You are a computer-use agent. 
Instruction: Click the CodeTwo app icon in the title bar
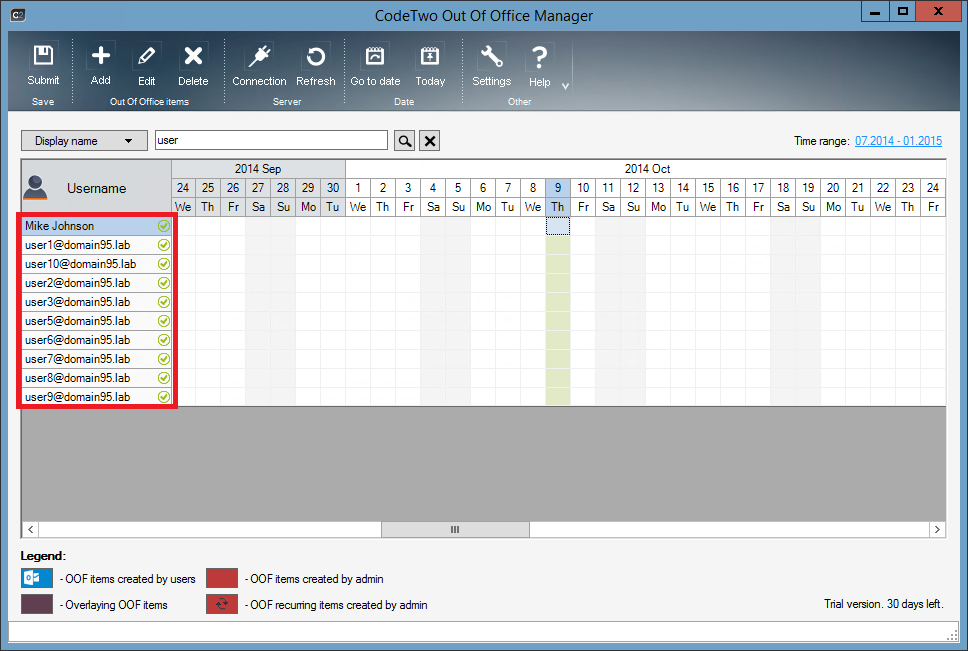18,14
